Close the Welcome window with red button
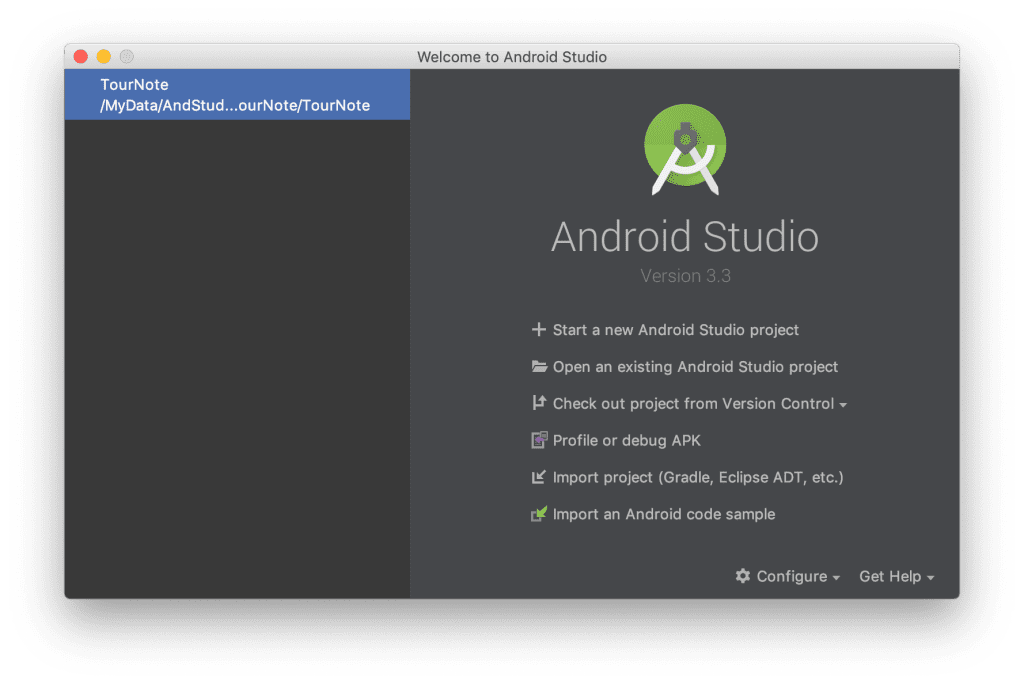1024x684 pixels. pyautogui.click(x=81, y=56)
